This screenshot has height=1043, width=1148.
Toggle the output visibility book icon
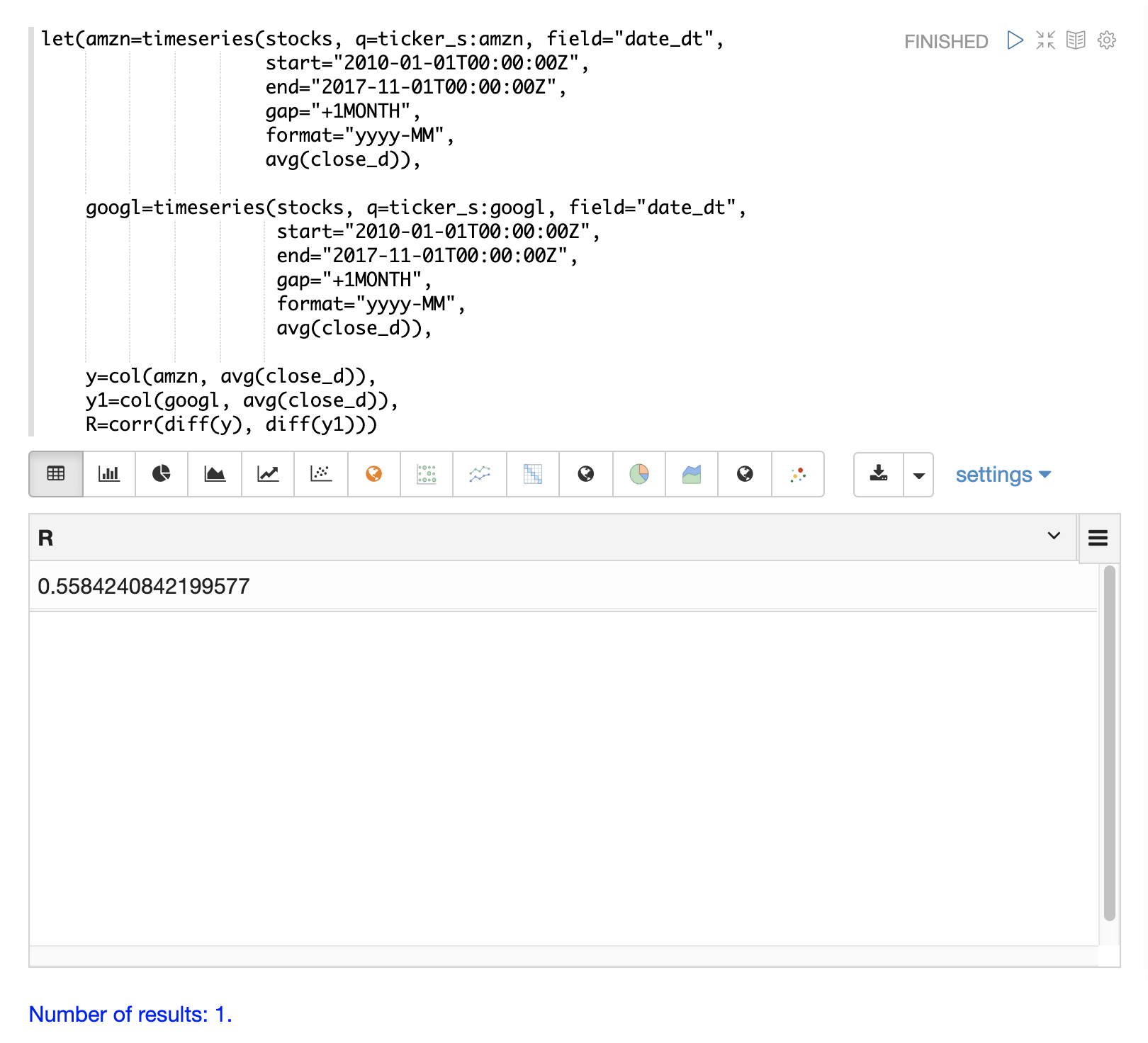pyautogui.click(x=1076, y=40)
